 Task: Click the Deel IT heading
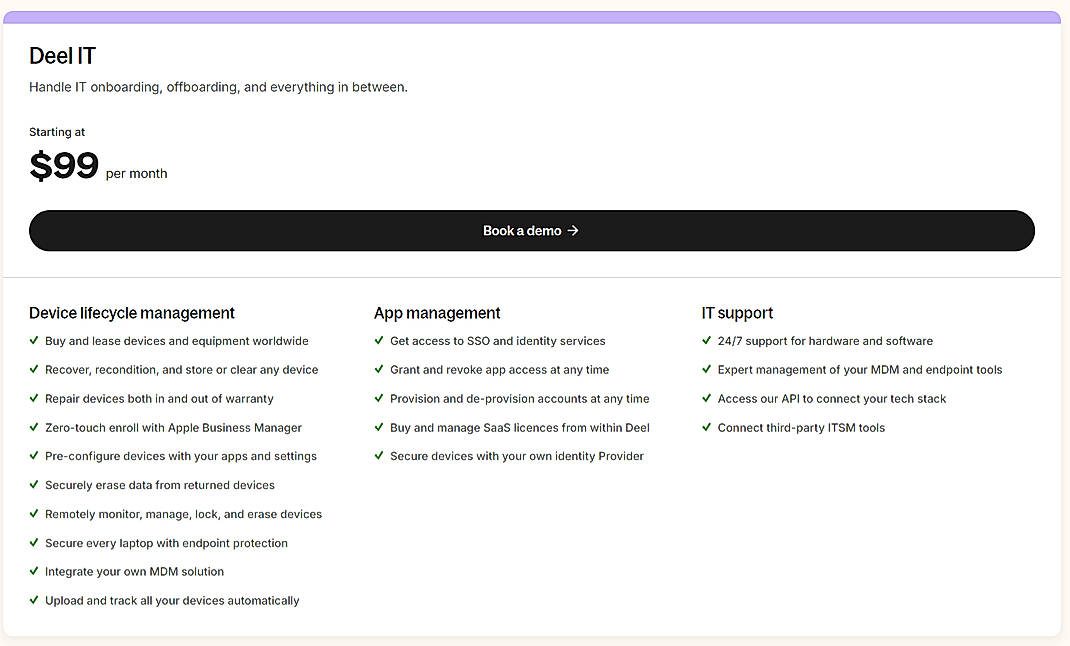pos(63,56)
